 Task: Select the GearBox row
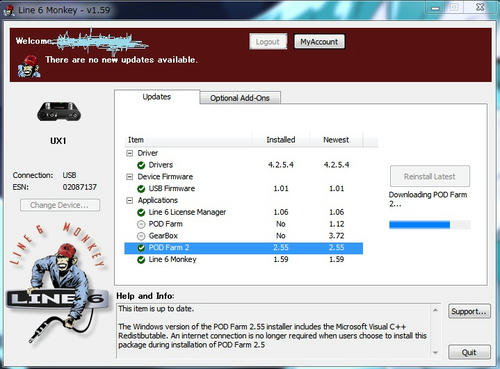coord(244,236)
